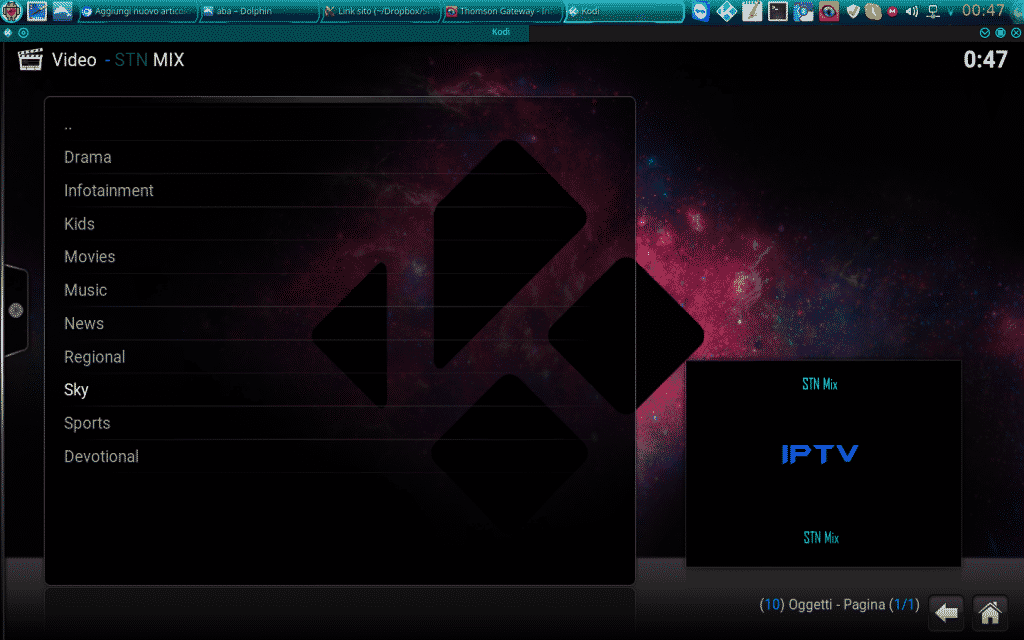Click the Video clapperboard icon
The image size is (1024, 640).
pos(30,59)
